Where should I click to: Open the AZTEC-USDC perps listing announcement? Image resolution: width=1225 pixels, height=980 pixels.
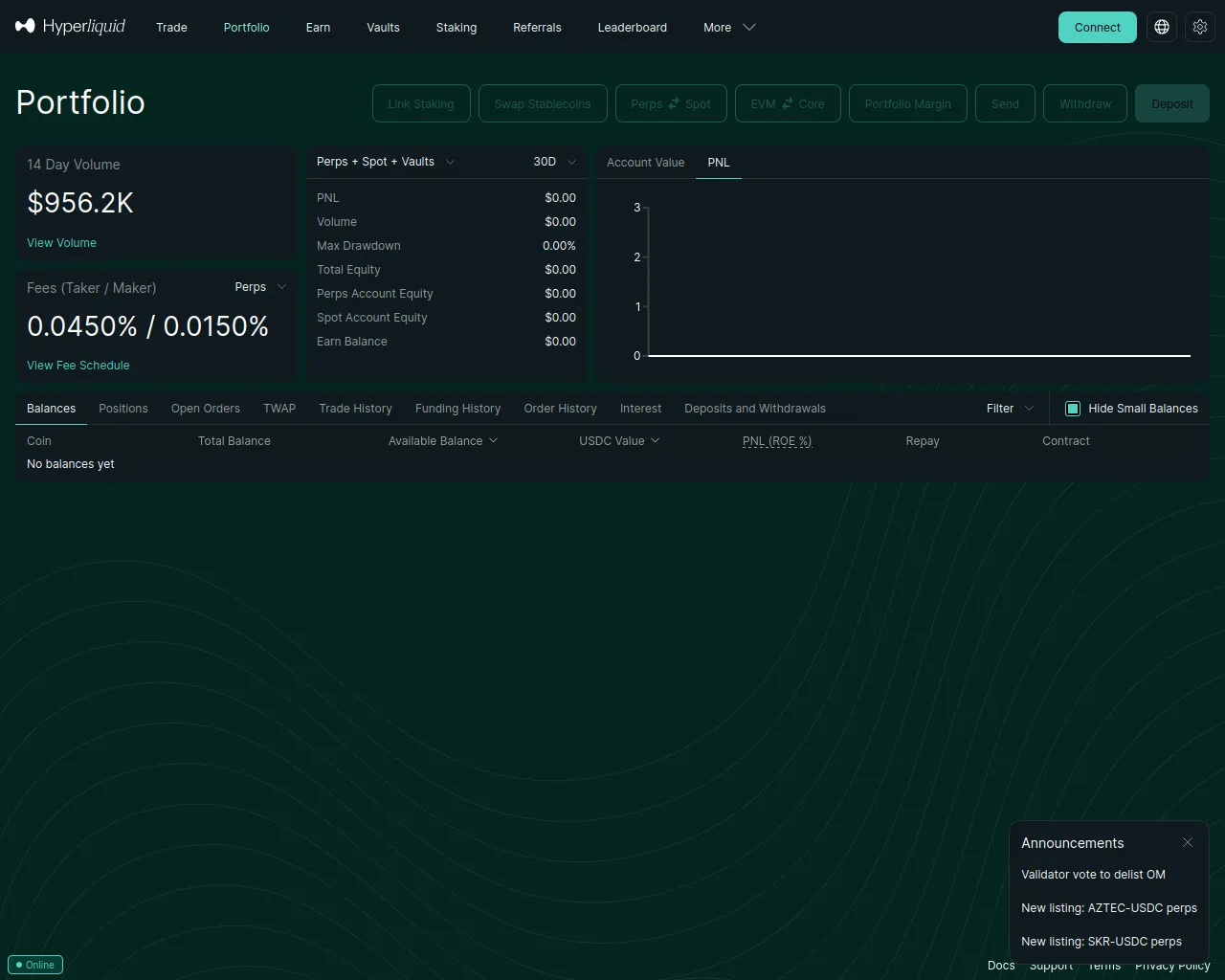[1108, 908]
